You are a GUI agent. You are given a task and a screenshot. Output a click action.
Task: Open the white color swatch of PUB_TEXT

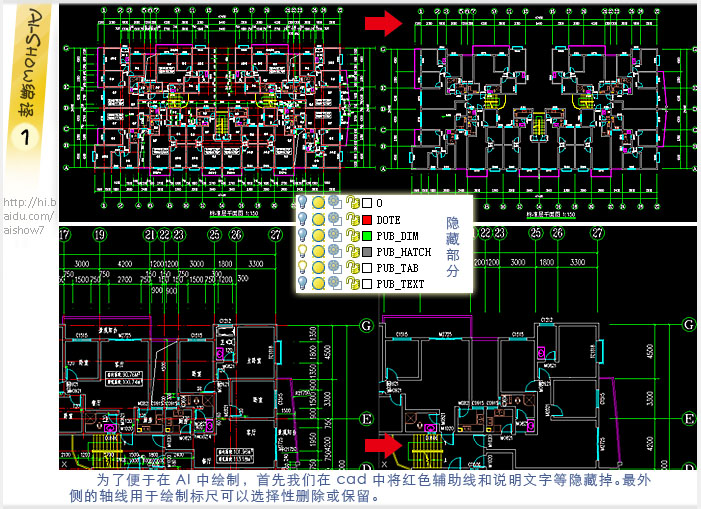367,284
